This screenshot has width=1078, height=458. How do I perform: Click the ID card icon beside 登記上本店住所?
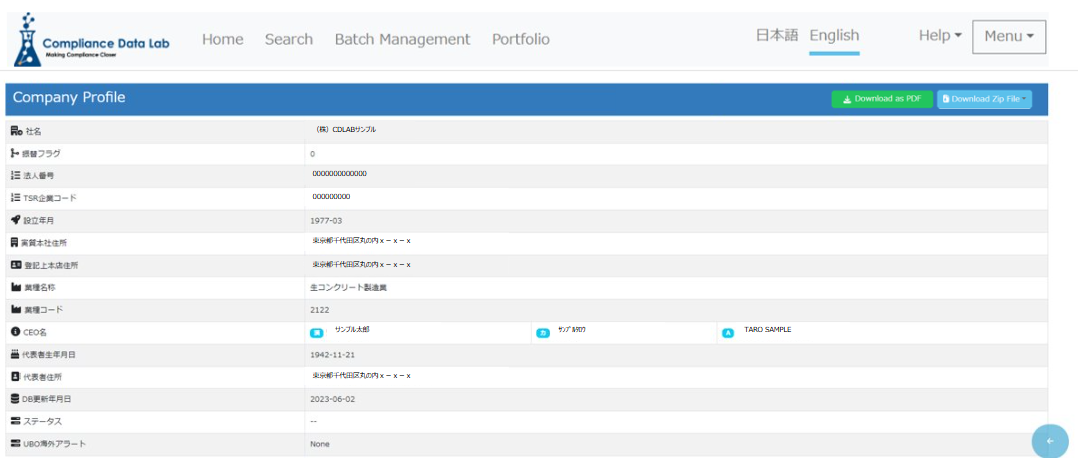16,265
